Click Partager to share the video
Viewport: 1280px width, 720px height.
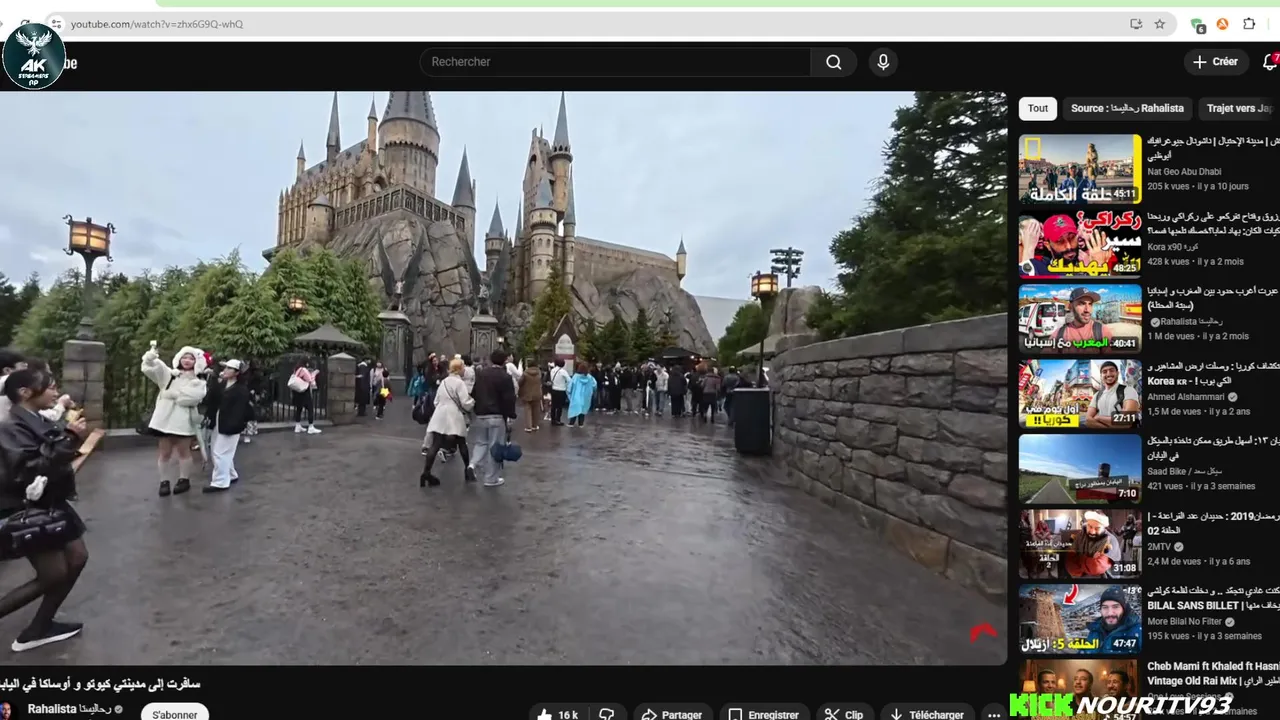[x=672, y=714]
